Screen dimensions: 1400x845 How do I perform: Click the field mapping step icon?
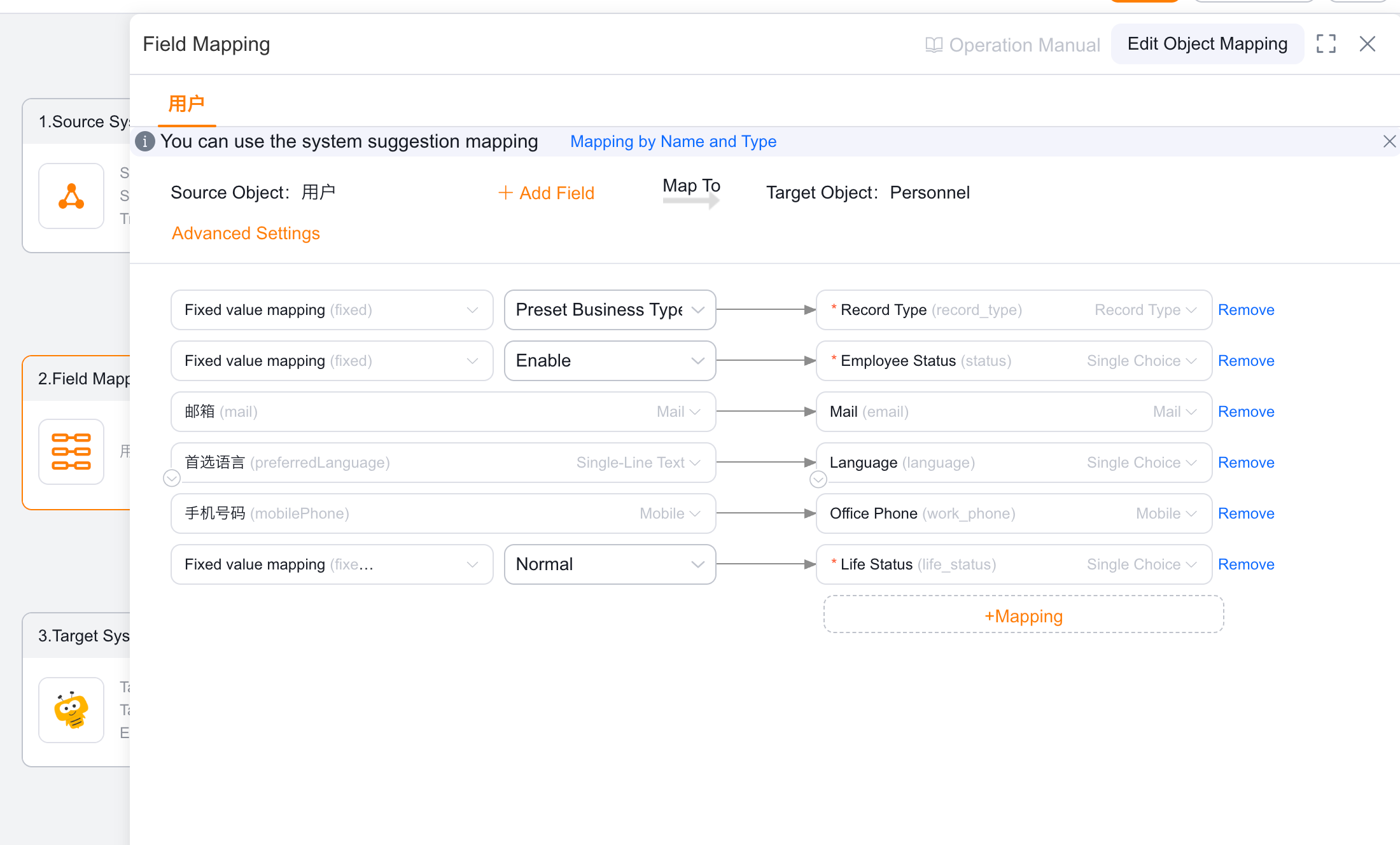pyautogui.click(x=71, y=452)
